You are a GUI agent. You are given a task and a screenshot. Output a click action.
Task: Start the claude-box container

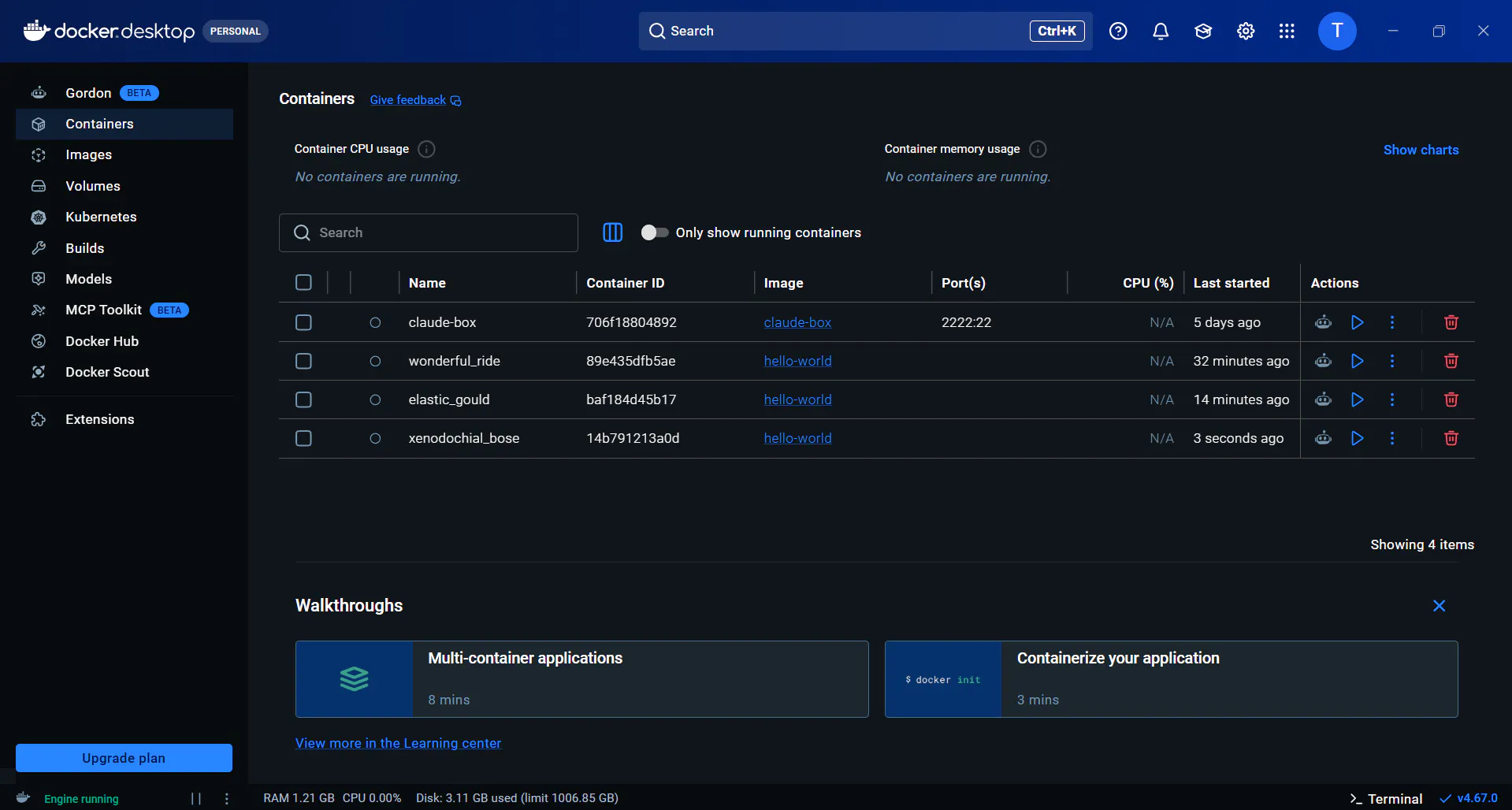click(x=1357, y=322)
